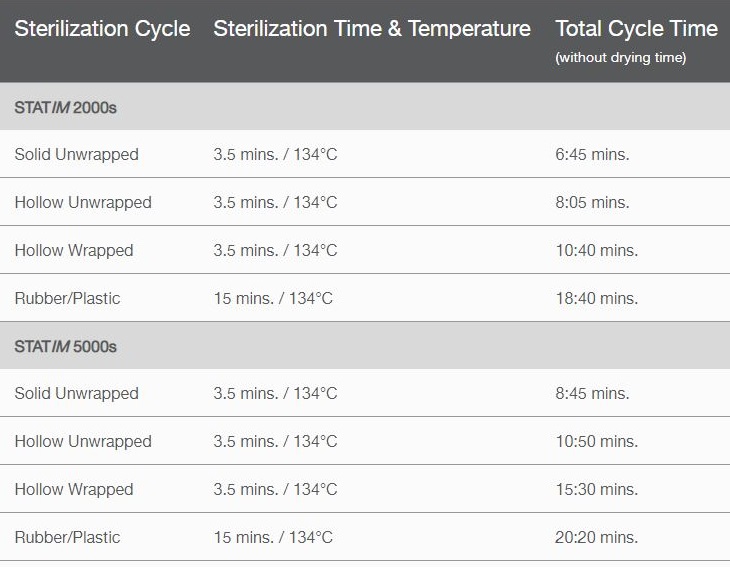Screen dimensions: 730x567
Task: Click 15 mins. / 134°C under STATIM 5000s
Action: point(273,537)
